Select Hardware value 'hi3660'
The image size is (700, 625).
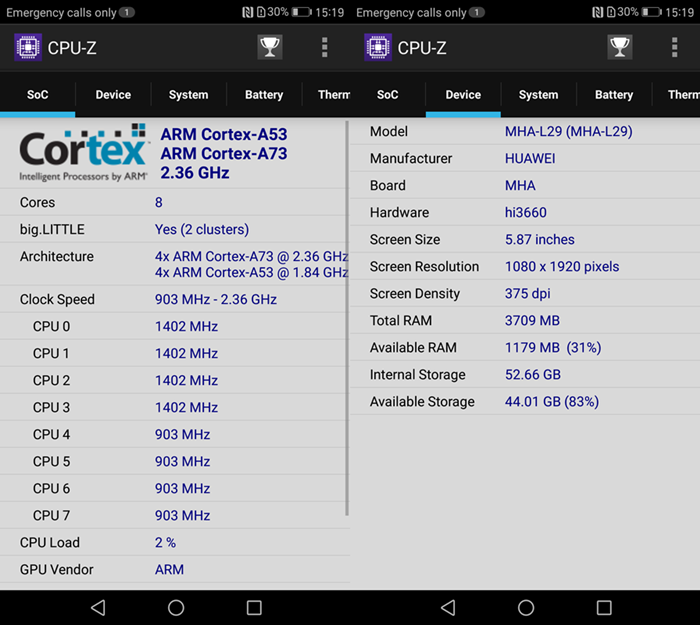click(x=525, y=212)
